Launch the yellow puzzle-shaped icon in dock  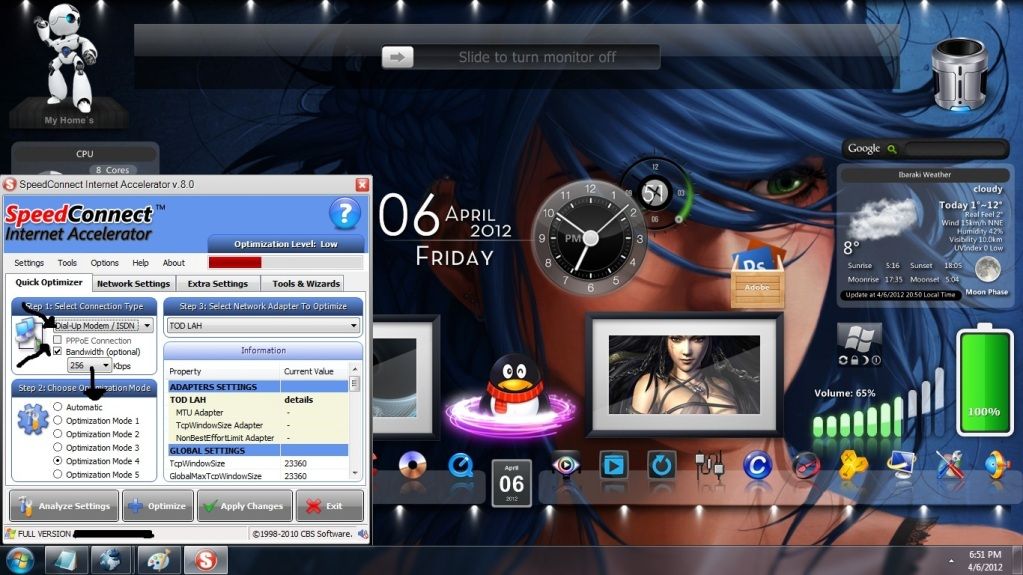(x=853, y=466)
